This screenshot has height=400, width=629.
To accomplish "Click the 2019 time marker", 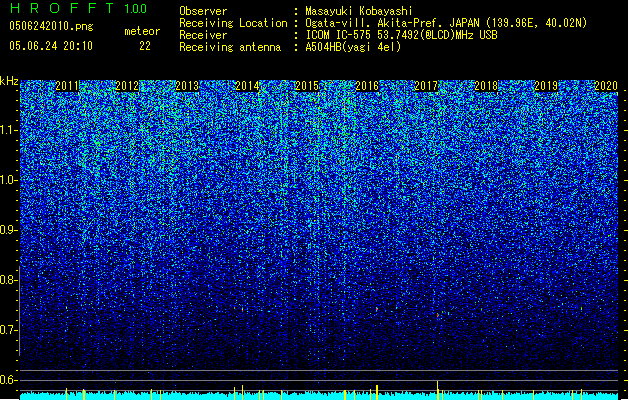I will point(546,86).
